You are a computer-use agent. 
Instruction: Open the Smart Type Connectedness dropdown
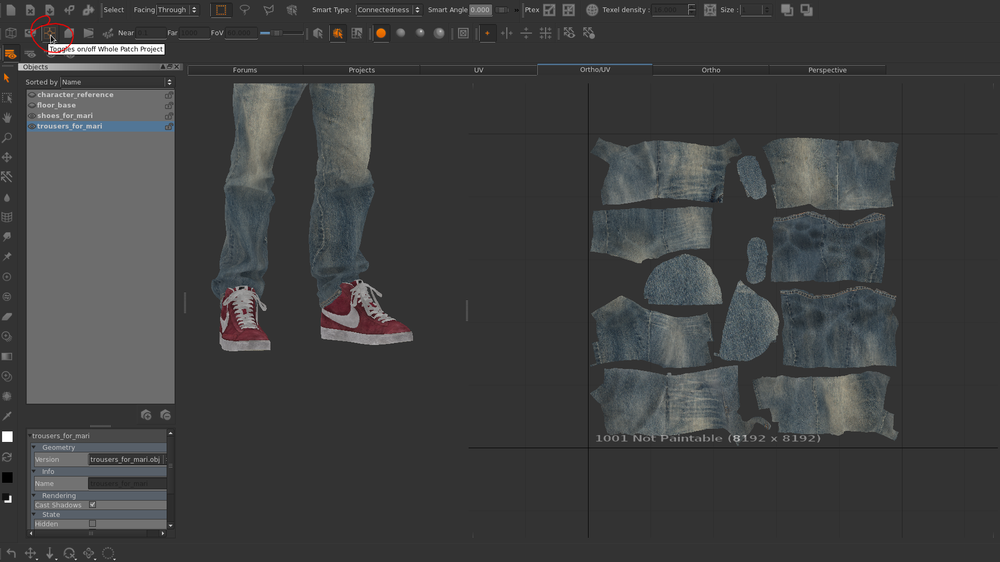[x=389, y=10]
